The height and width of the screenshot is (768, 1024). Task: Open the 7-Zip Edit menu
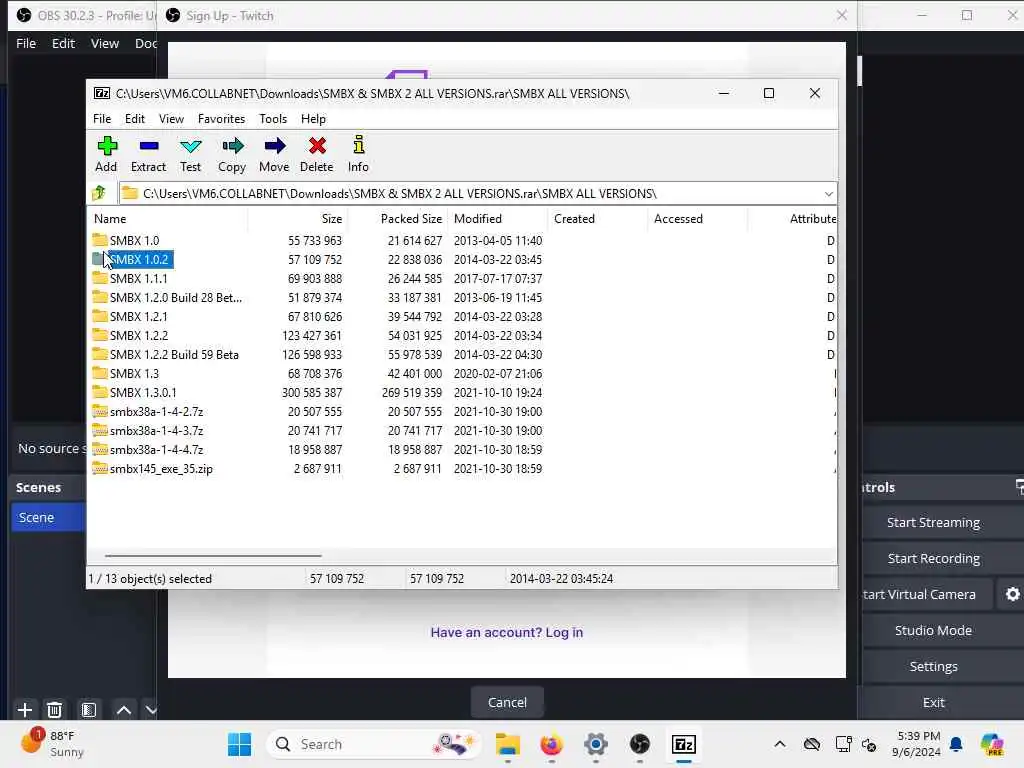(135, 119)
